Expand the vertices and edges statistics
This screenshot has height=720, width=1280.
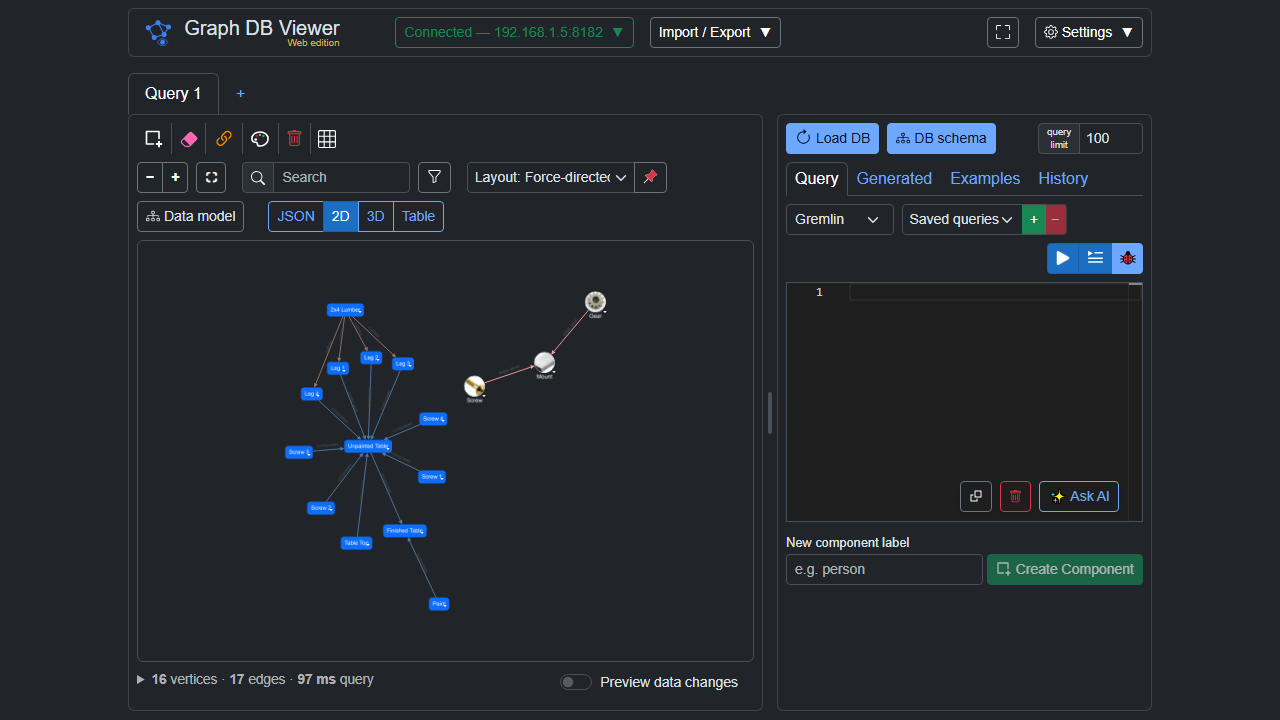point(255,679)
